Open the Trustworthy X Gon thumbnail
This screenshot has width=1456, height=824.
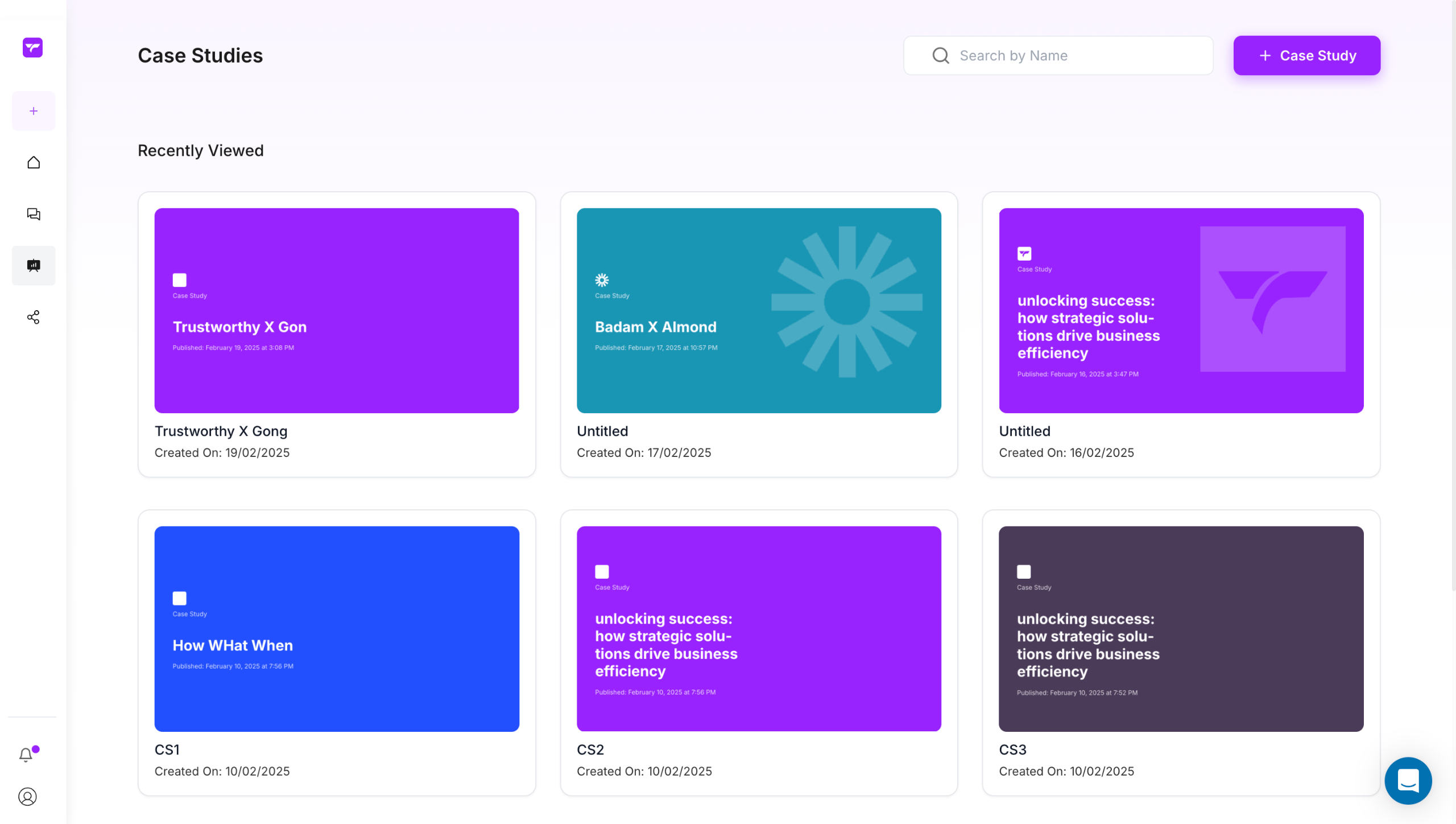coord(337,311)
